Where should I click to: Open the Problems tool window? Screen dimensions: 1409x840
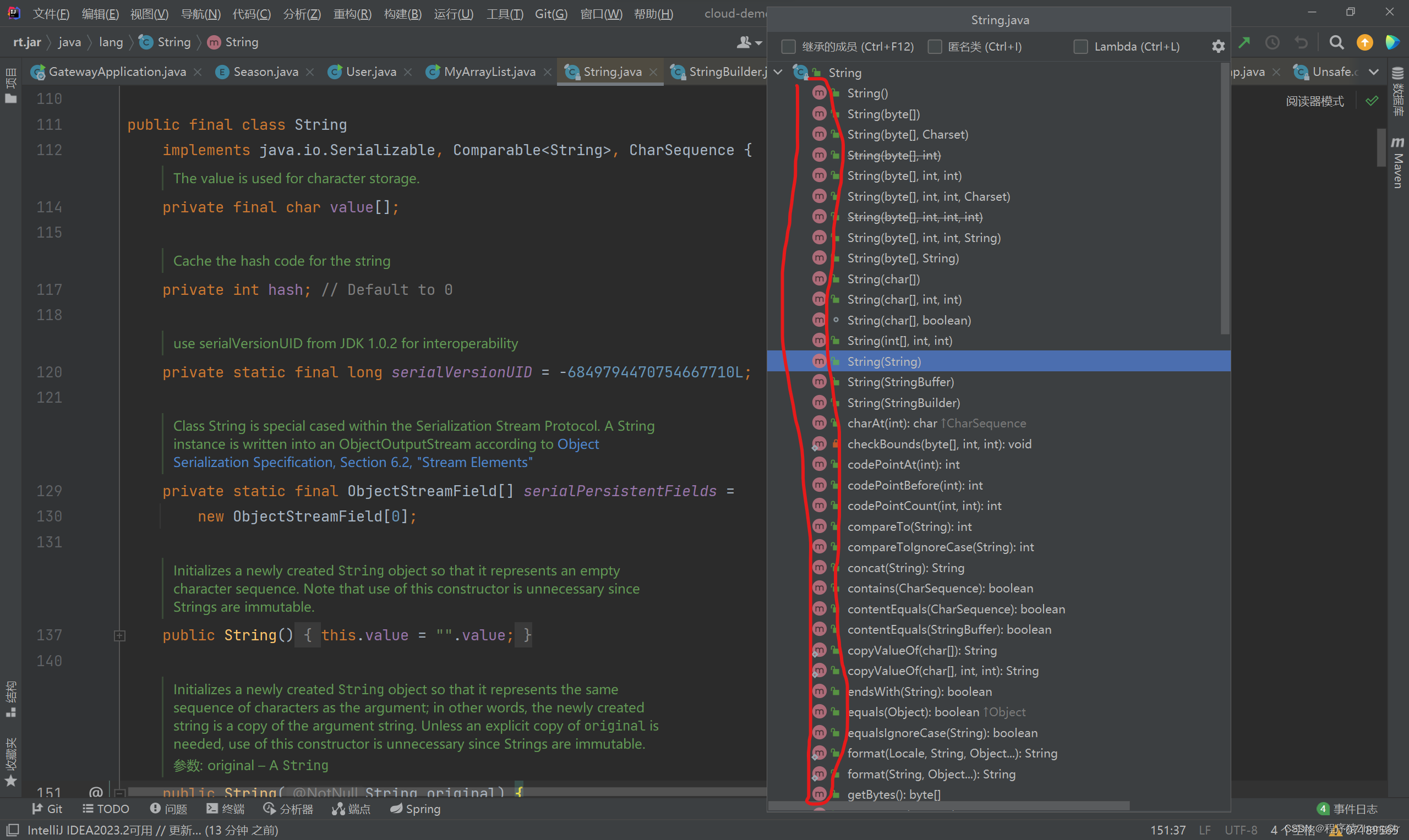click(x=168, y=809)
